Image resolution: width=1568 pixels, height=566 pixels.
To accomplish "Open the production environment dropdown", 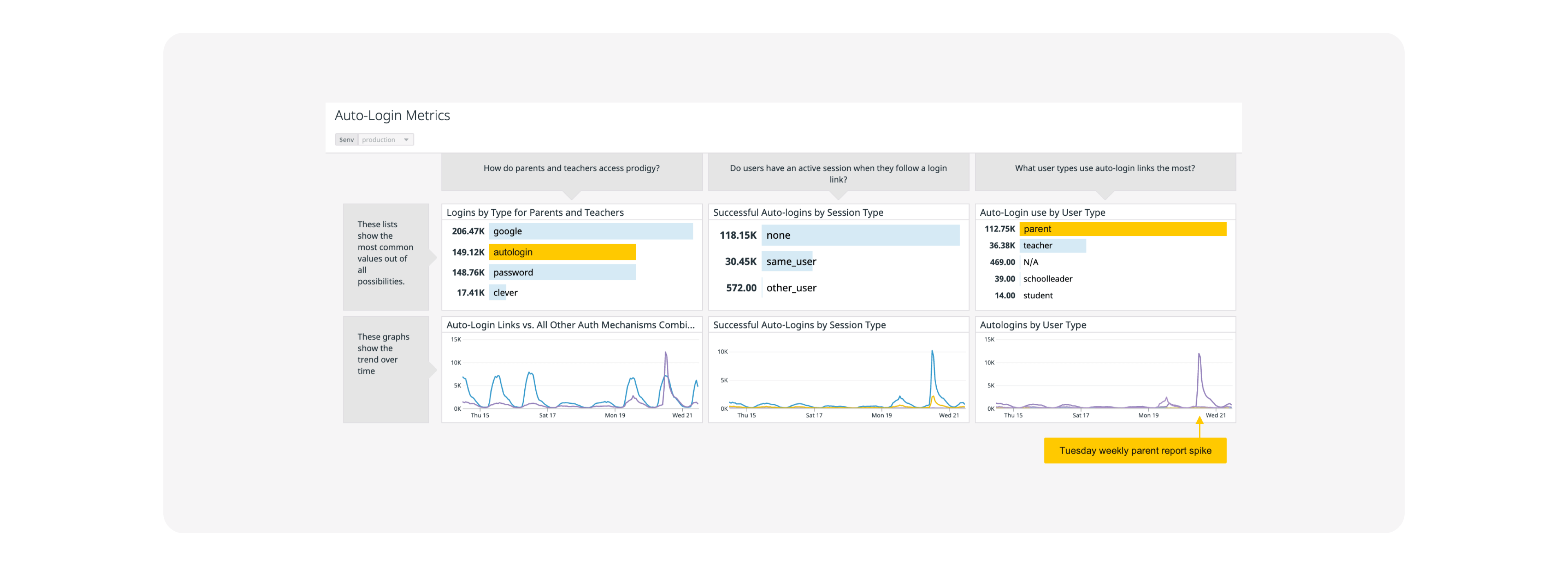I will 386,139.
